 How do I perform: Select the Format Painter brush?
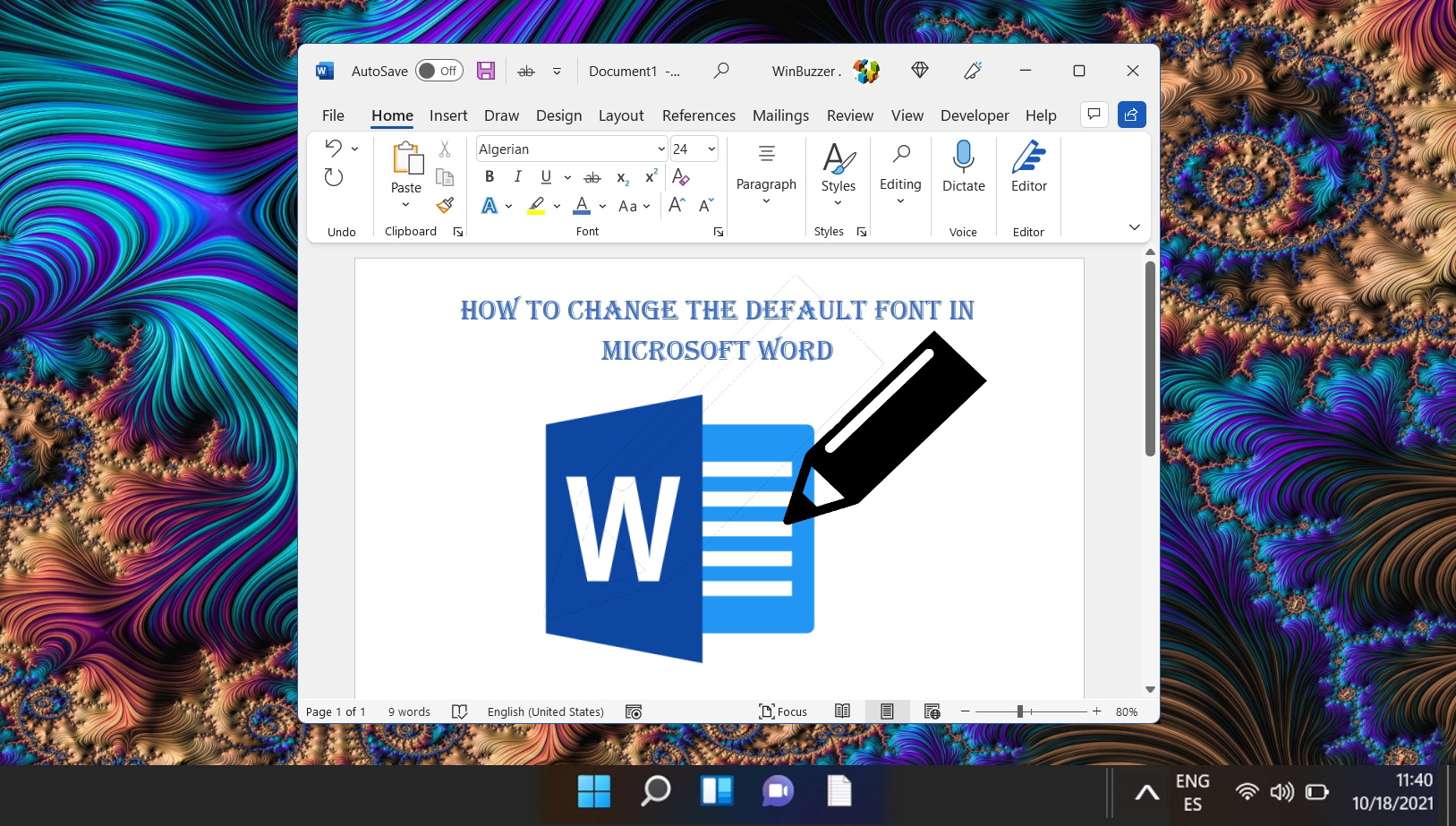[445, 205]
